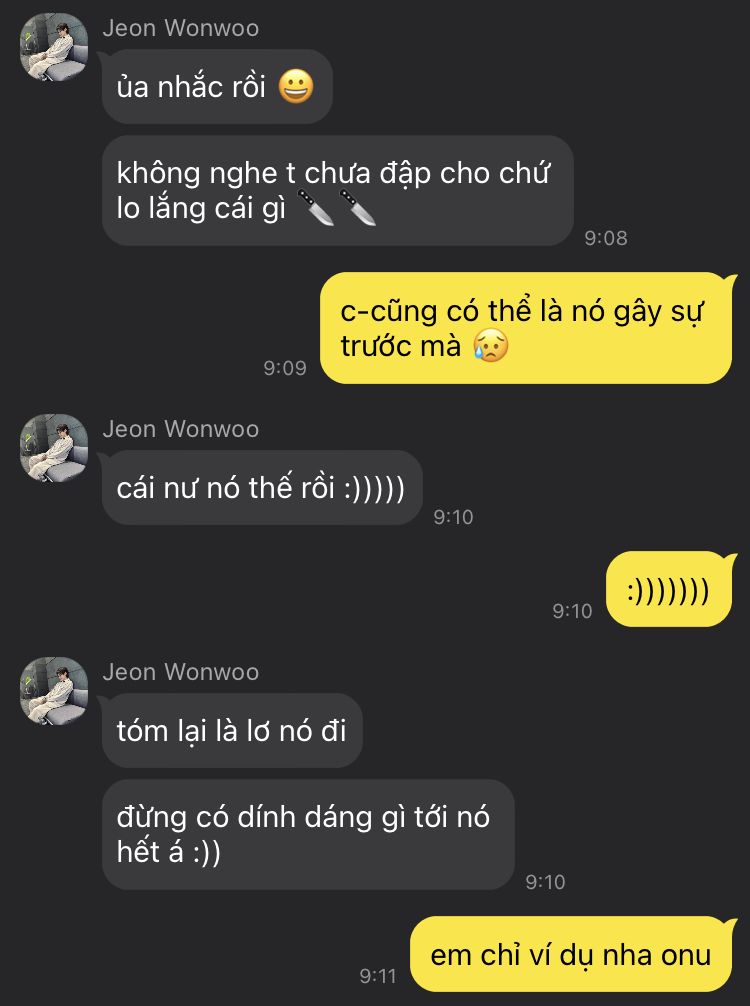
Task: Tap the third Jeon Wonwoo profile picture
Action: [x=54, y=691]
